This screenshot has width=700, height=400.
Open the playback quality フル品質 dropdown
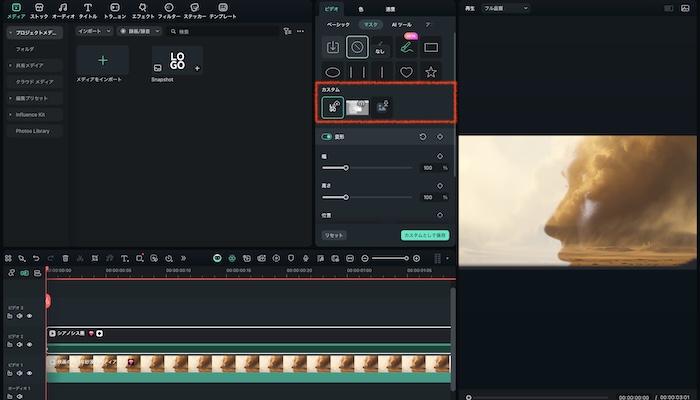tap(504, 7)
